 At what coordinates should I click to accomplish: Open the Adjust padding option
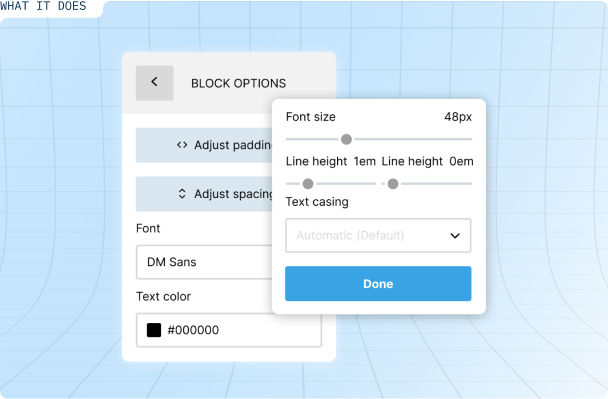coord(204,145)
